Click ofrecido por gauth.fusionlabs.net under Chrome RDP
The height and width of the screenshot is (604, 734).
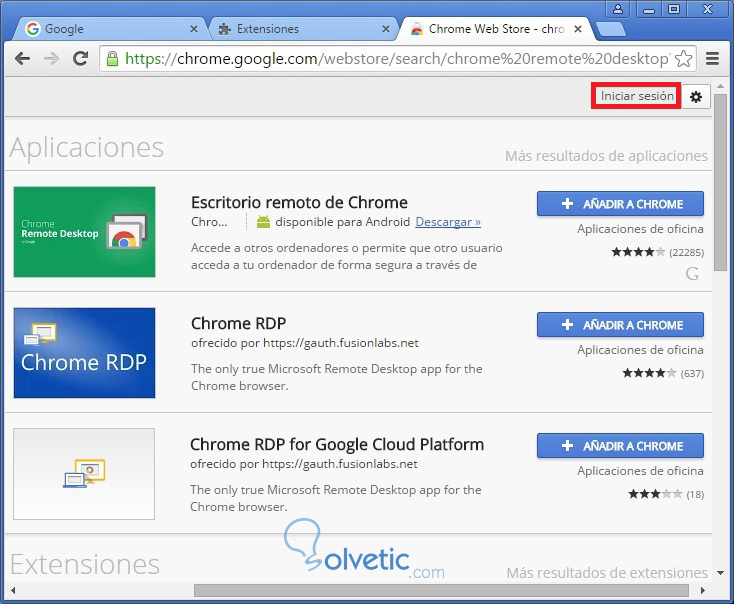click(305, 343)
